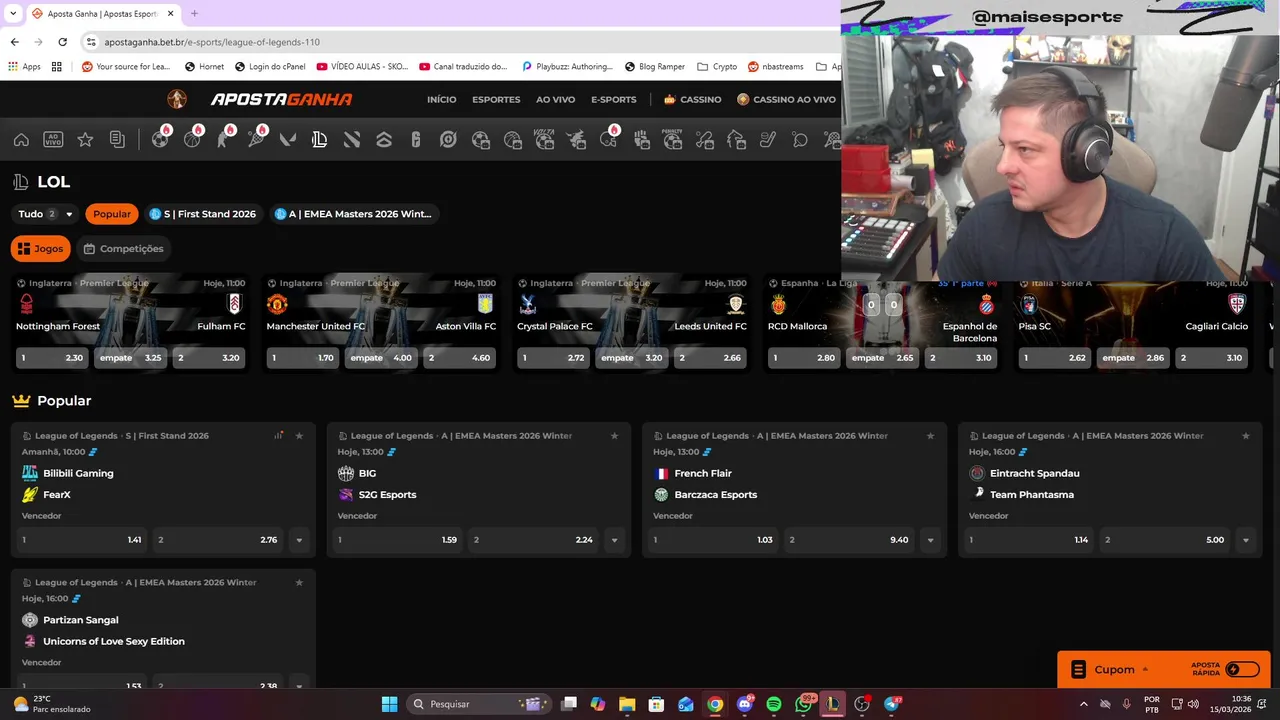This screenshot has width=1280, height=720.
Task: Select the bull virtual sport icon
Action: [x=576, y=140]
